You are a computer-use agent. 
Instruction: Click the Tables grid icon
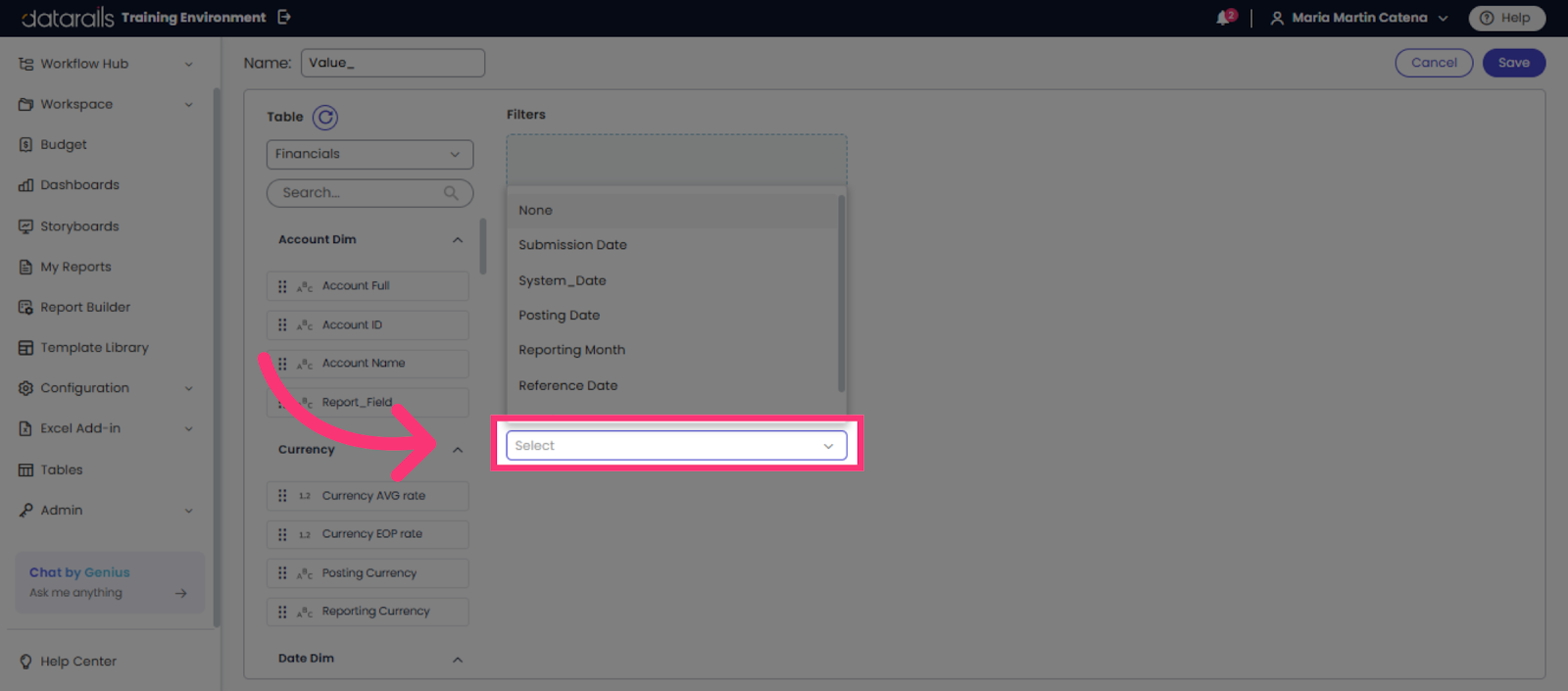click(25, 469)
